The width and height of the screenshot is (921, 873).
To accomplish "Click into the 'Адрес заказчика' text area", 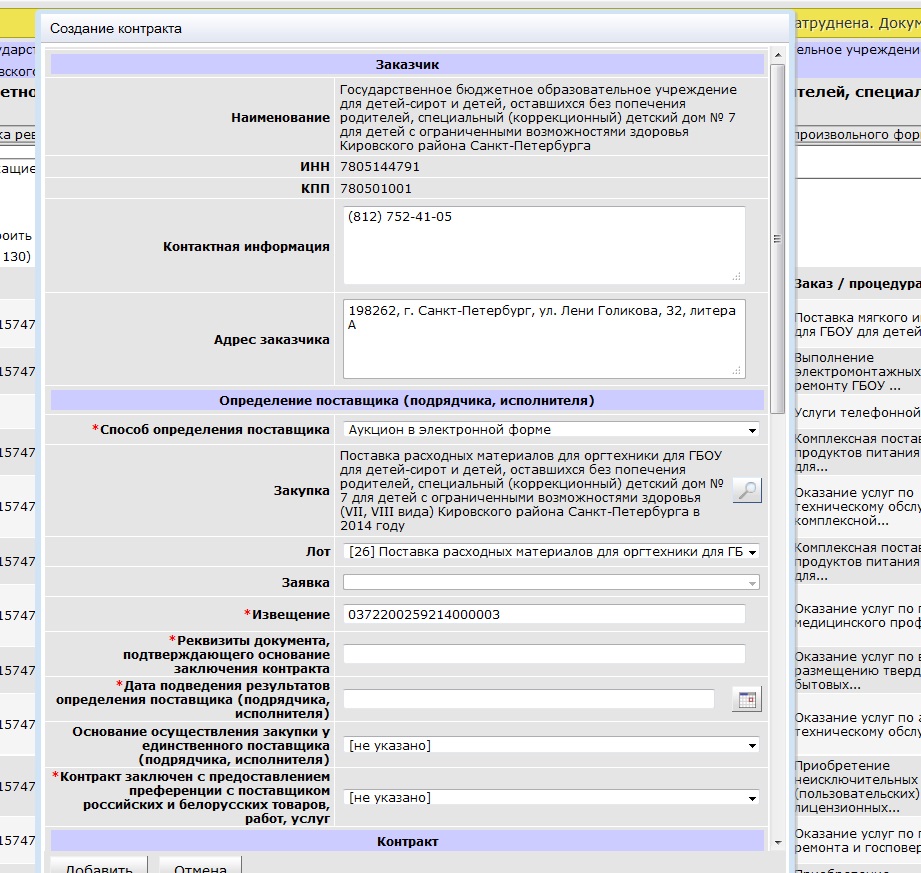I will tap(544, 339).
